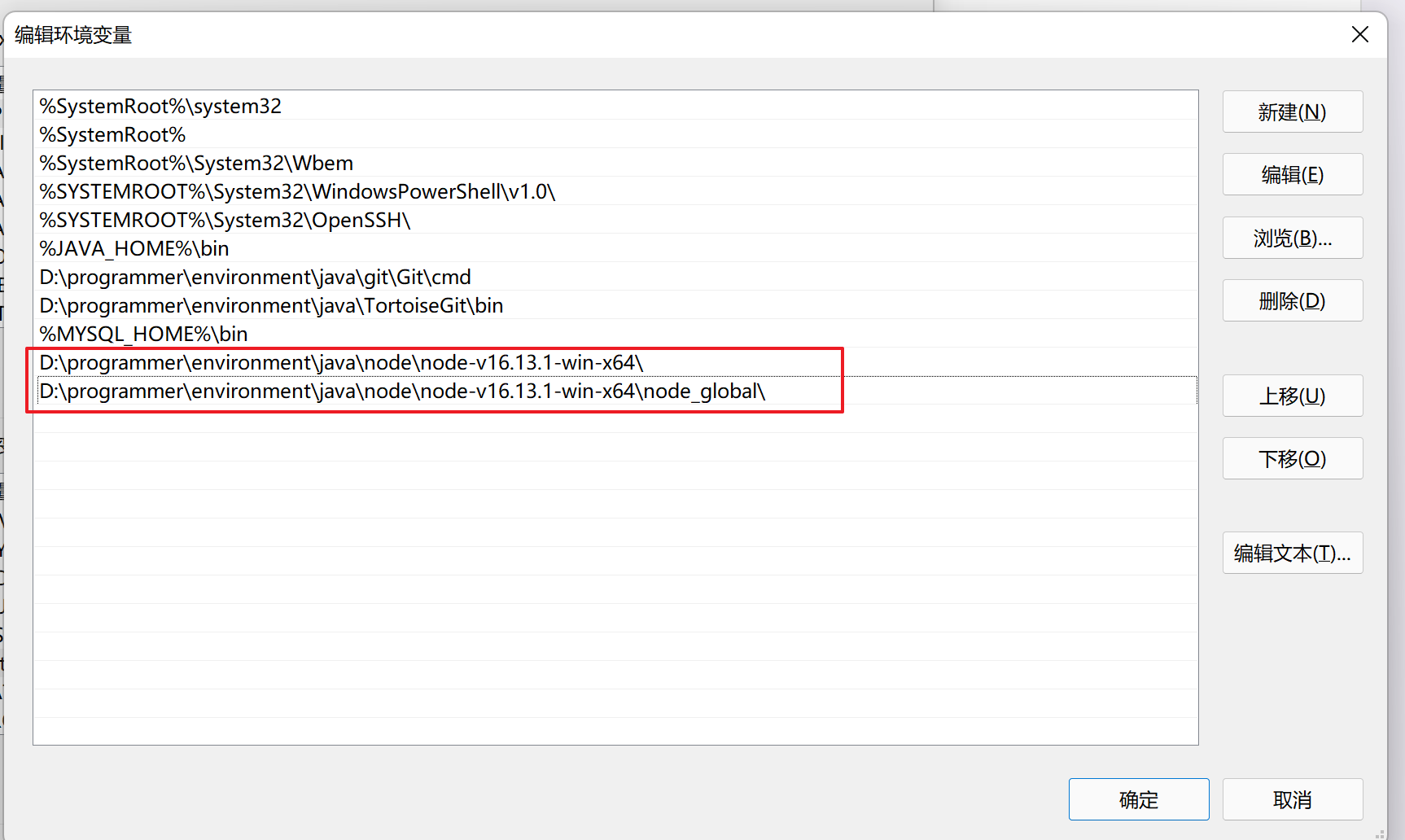Select the WindowsPowerShell v1.0 path entry
Image resolution: width=1405 pixels, height=840 pixels.
click(296, 191)
